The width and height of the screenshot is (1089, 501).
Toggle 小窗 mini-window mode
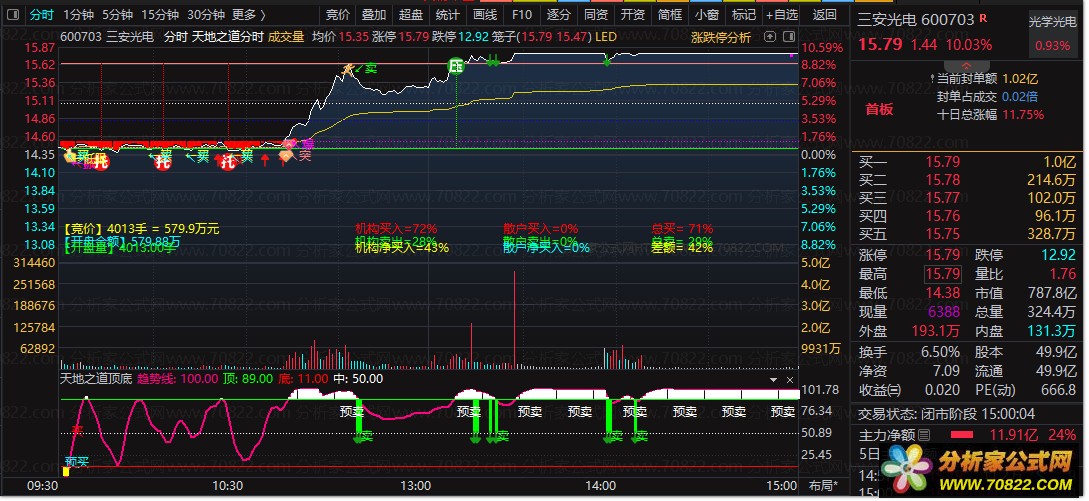(x=706, y=15)
